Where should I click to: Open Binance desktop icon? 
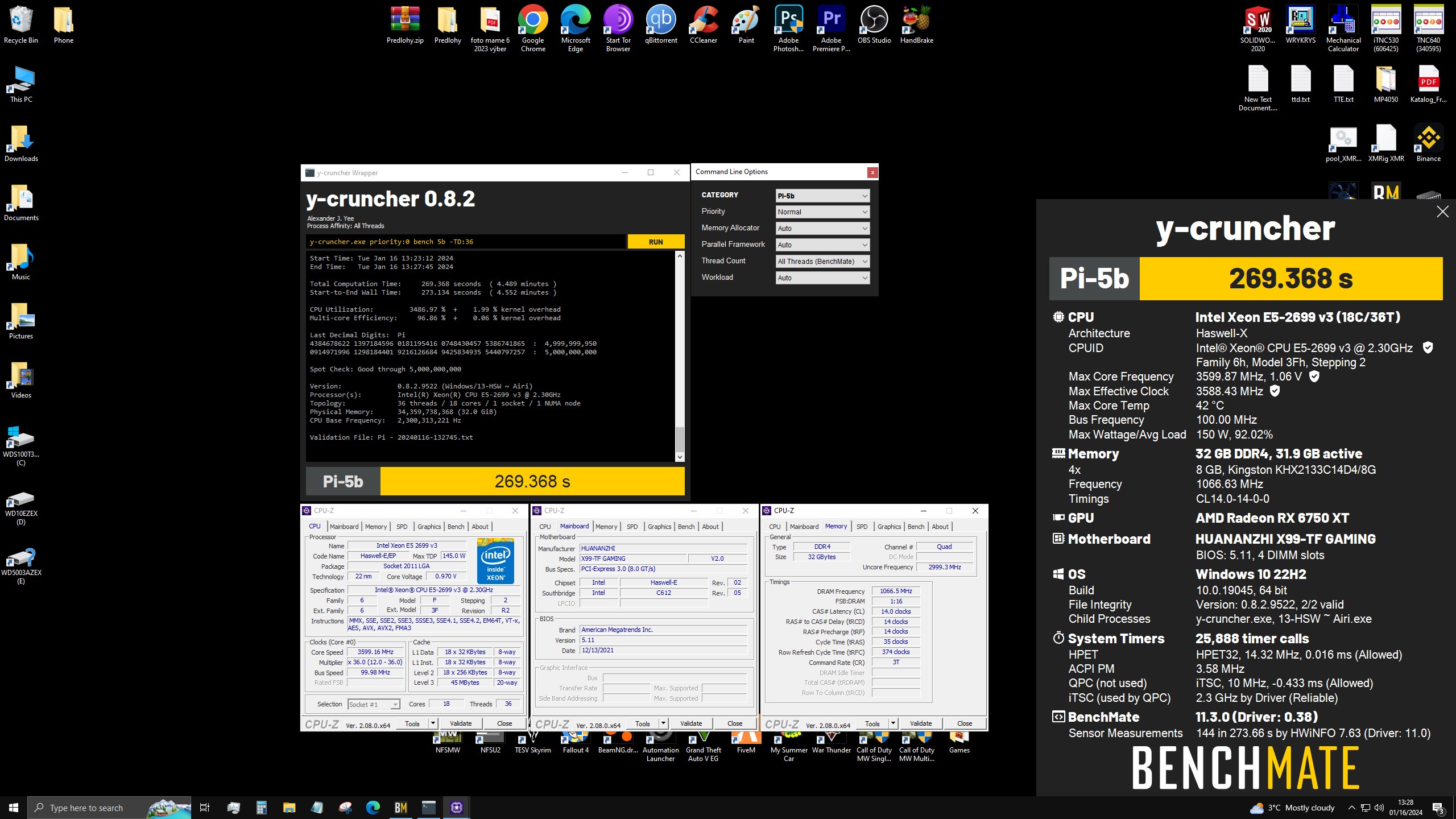[x=1428, y=143]
